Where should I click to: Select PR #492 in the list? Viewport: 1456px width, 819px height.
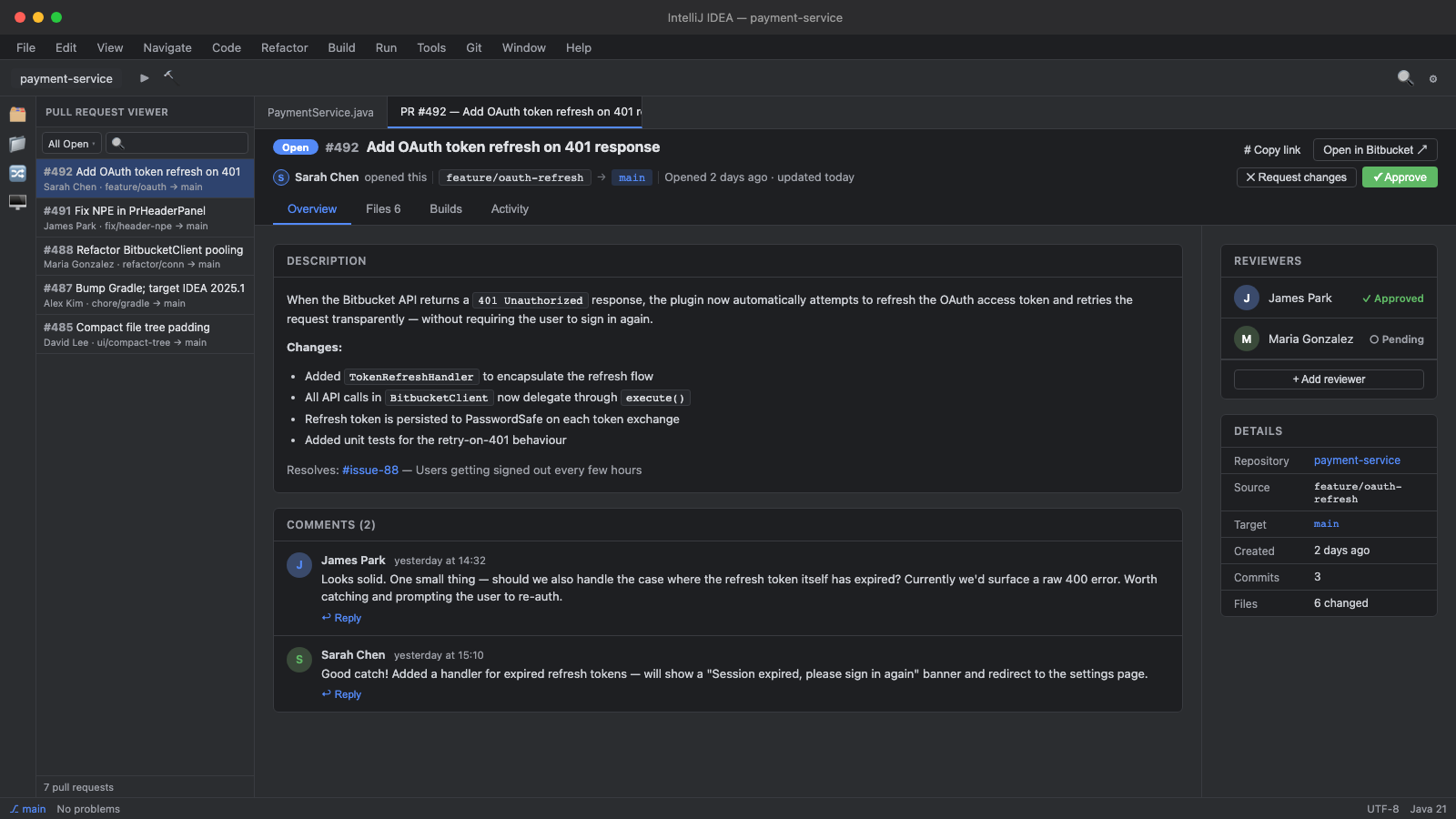point(145,178)
